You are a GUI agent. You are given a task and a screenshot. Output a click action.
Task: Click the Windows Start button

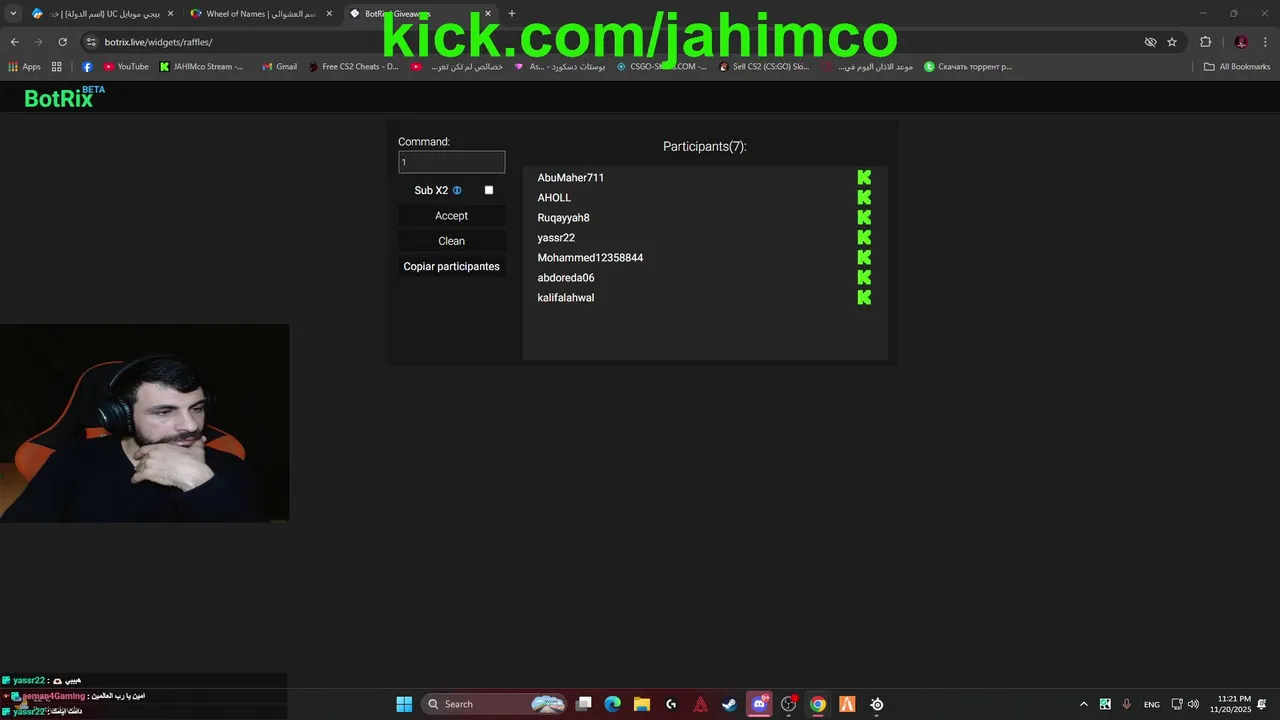click(x=404, y=704)
